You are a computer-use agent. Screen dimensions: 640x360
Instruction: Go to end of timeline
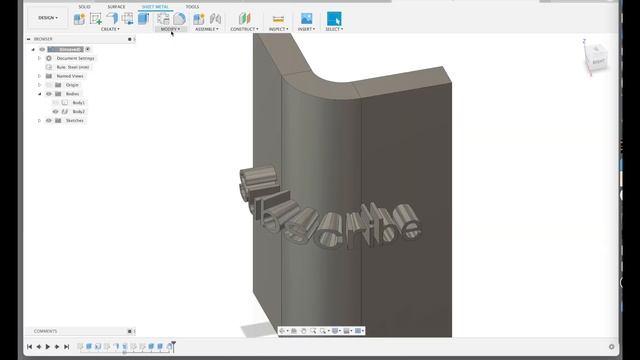(67, 347)
